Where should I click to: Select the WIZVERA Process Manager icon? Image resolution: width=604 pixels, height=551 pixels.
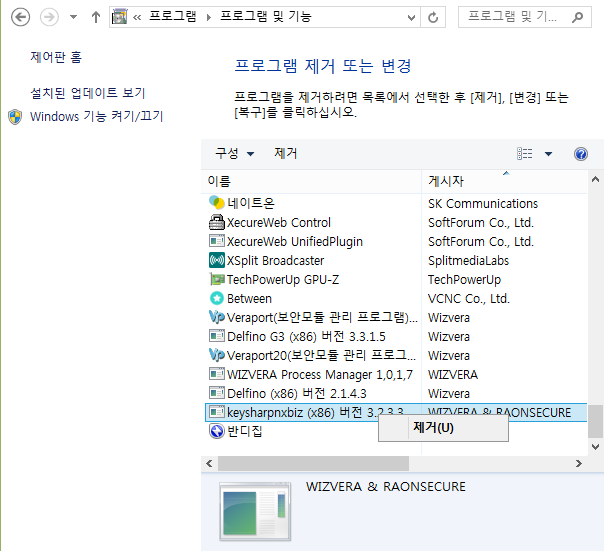[216, 374]
